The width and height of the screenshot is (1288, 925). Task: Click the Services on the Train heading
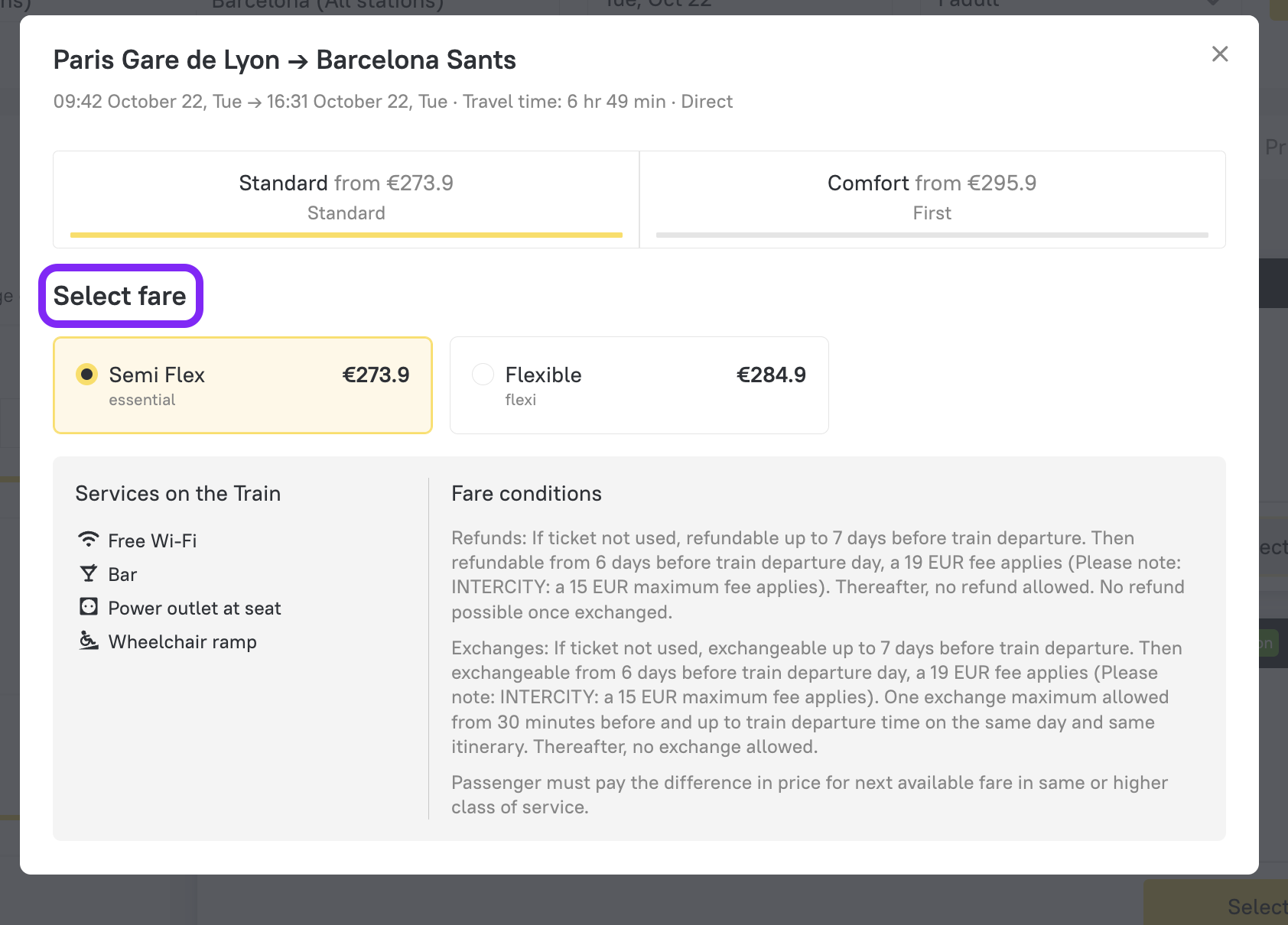click(178, 494)
